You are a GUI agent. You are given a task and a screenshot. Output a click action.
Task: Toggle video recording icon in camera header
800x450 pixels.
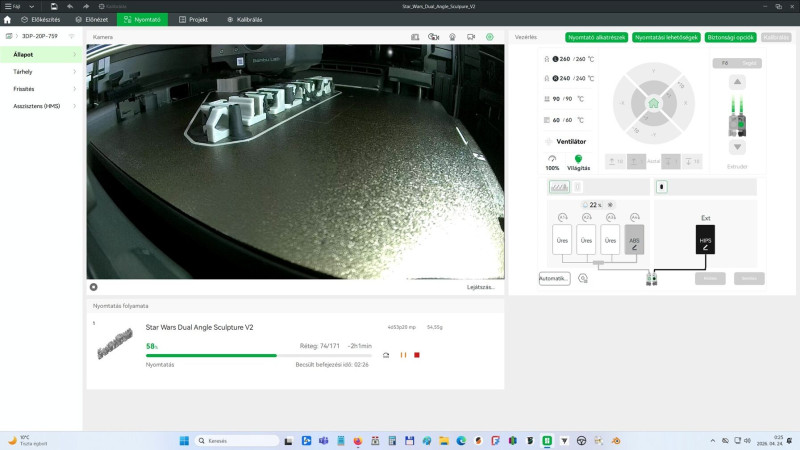pos(471,37)
